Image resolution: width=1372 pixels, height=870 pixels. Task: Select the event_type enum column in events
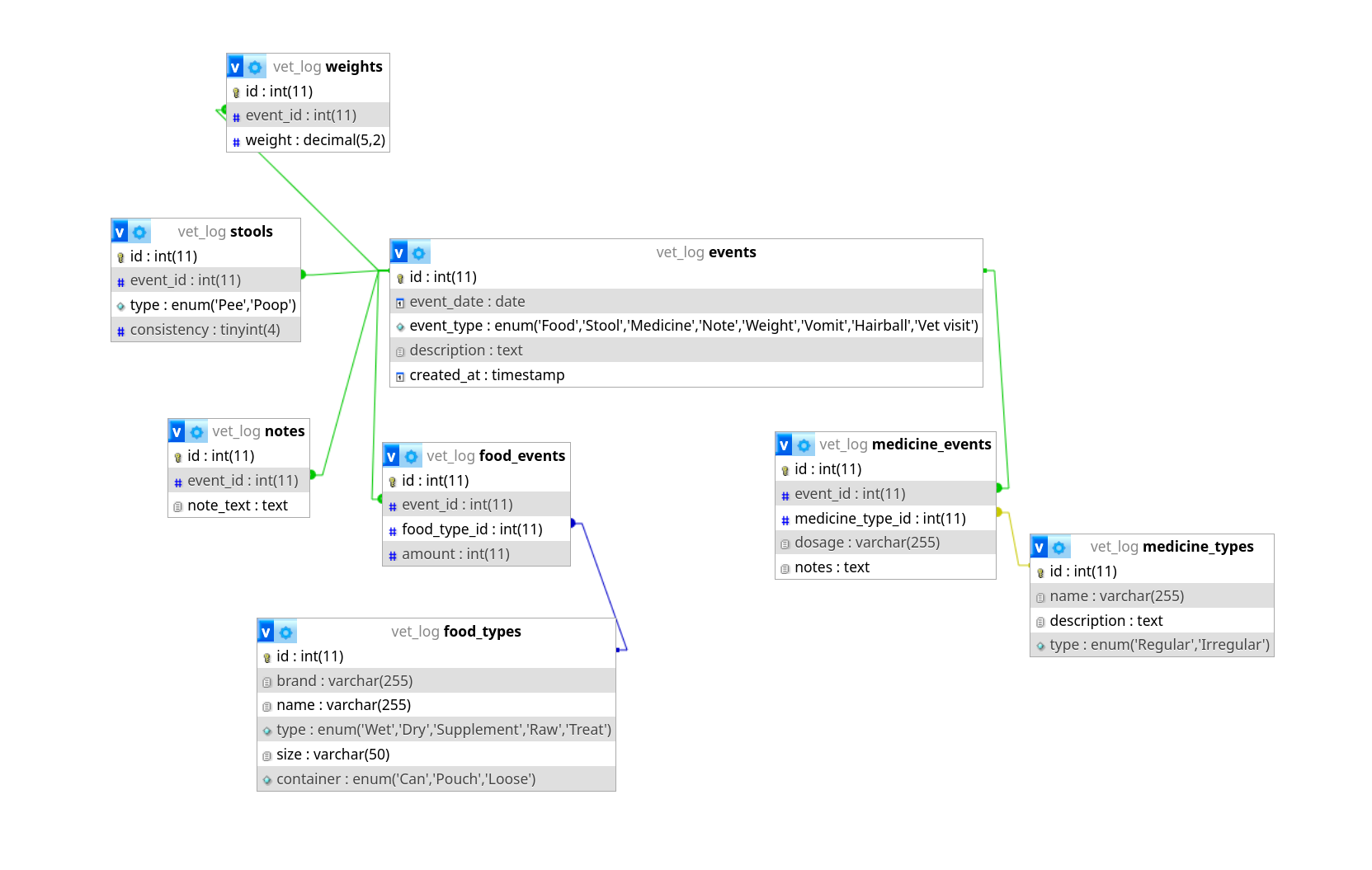[693, 326]
